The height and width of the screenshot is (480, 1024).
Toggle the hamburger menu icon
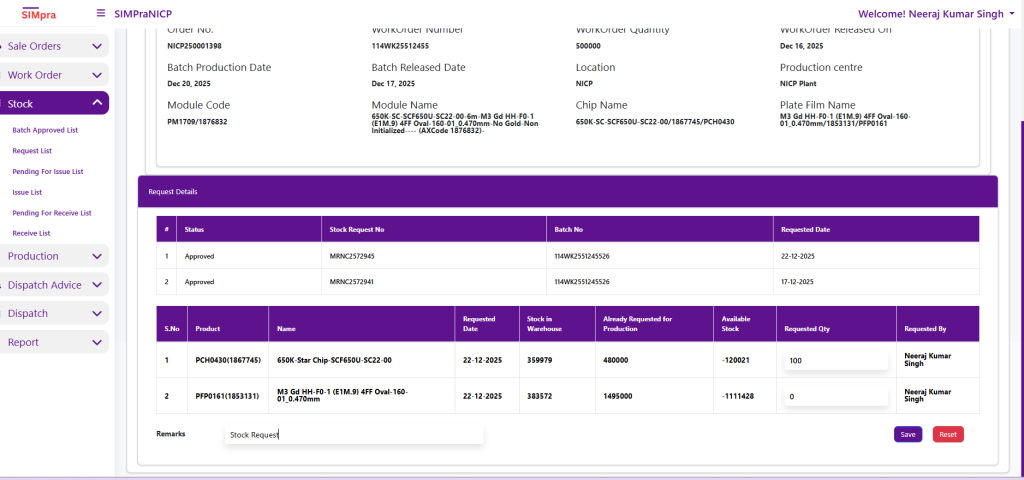101,14
